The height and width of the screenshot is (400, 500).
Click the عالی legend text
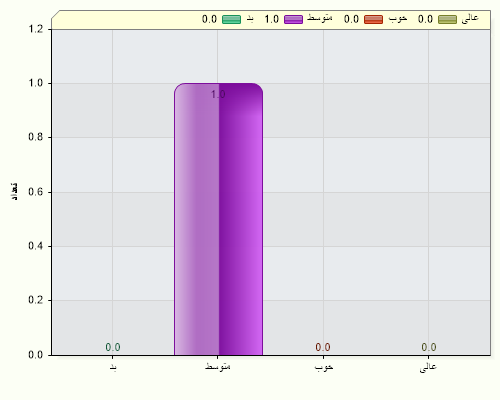click(x=470, y=18)
